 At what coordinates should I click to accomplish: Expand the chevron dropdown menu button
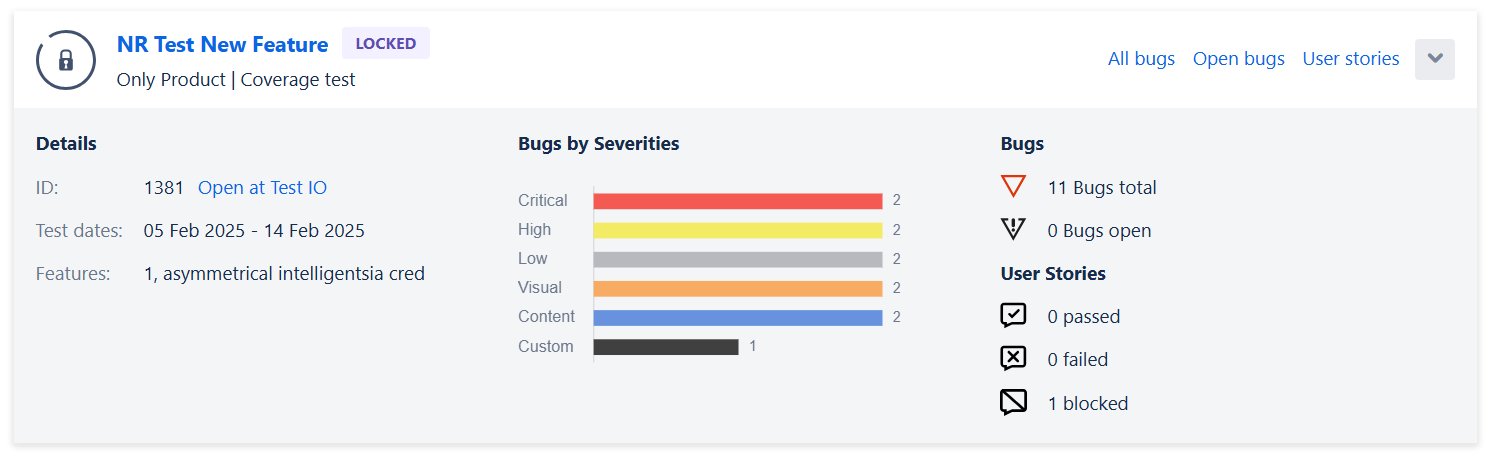tap(1435, 59)
